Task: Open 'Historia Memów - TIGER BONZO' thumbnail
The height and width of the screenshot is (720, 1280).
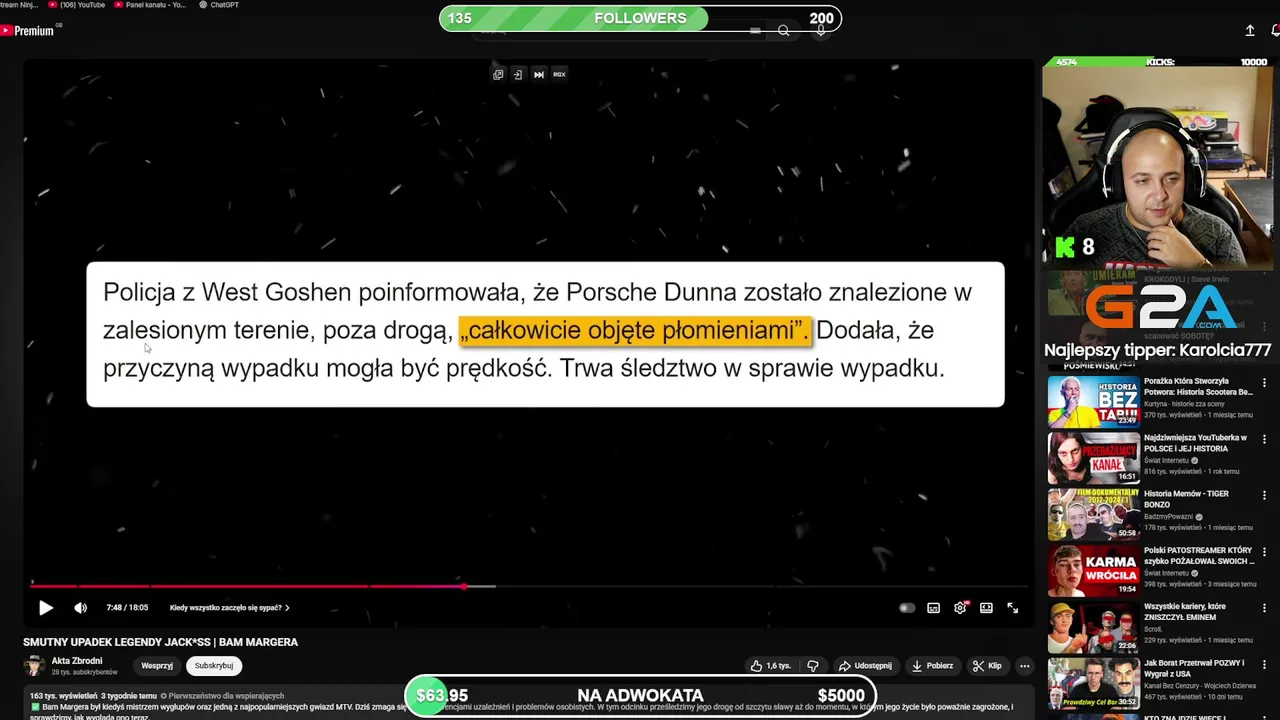Action: point(1093,514)
